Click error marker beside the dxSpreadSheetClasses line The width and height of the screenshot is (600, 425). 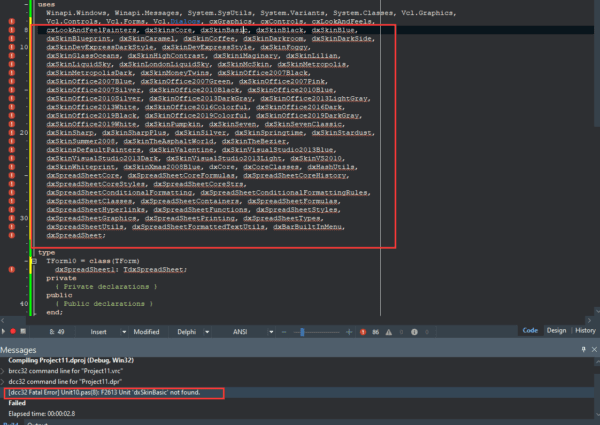(x=12, y=201)
